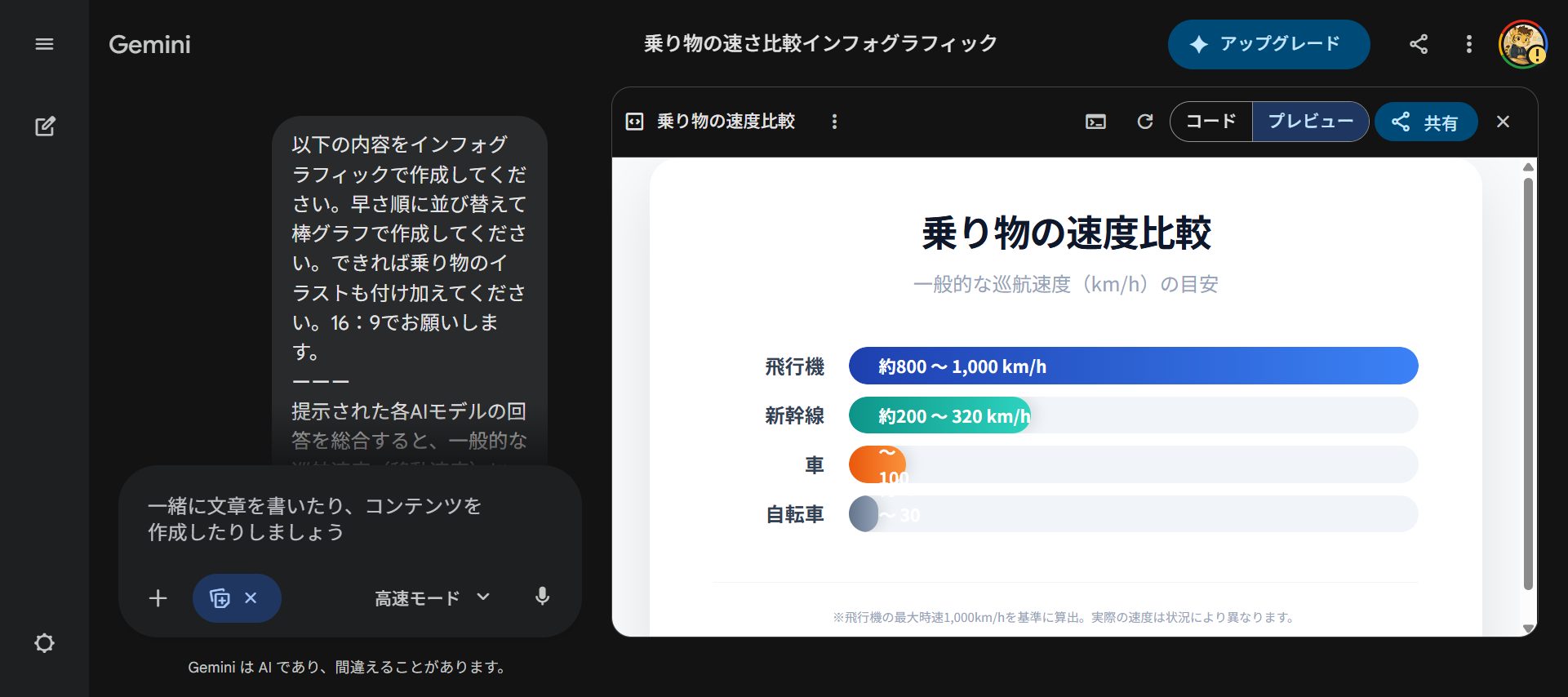The width and height of the screenshot is (1568, 697).
Task: Click the subtitle 一般的な巡航速度（km/h）の目安
Action: (x=1066, y=284)
